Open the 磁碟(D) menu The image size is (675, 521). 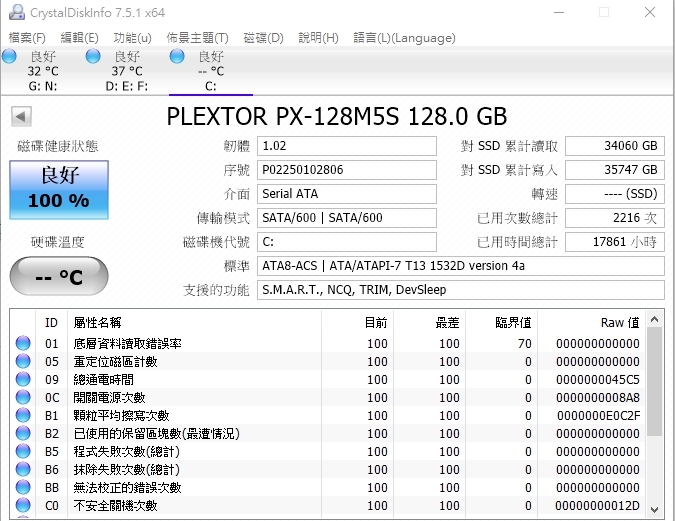click(263, 38)
